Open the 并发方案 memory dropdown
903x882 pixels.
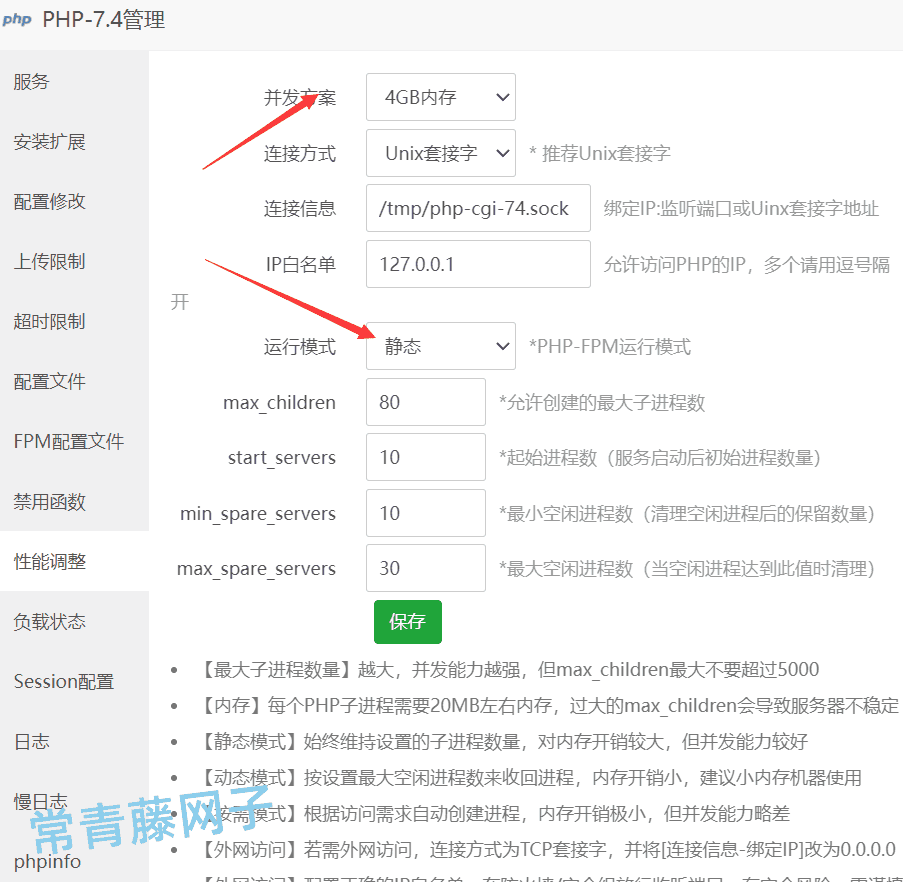[440, 97]
